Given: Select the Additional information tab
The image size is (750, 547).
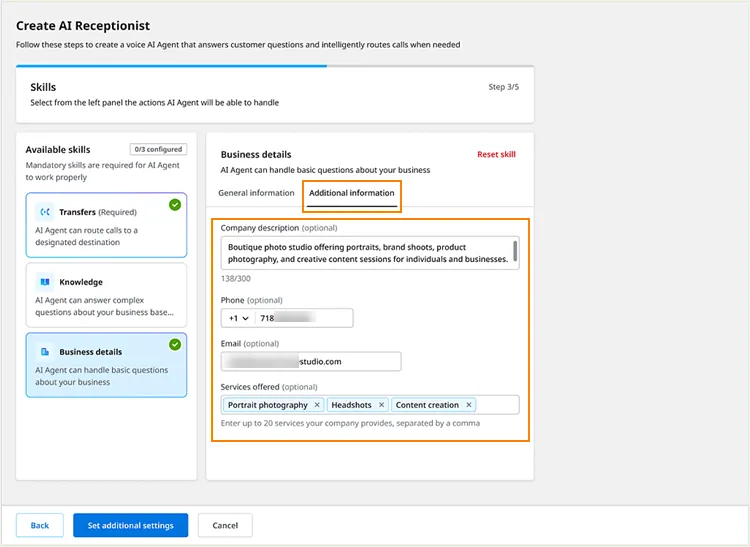Looking at the screenshot, I should 352,193.
